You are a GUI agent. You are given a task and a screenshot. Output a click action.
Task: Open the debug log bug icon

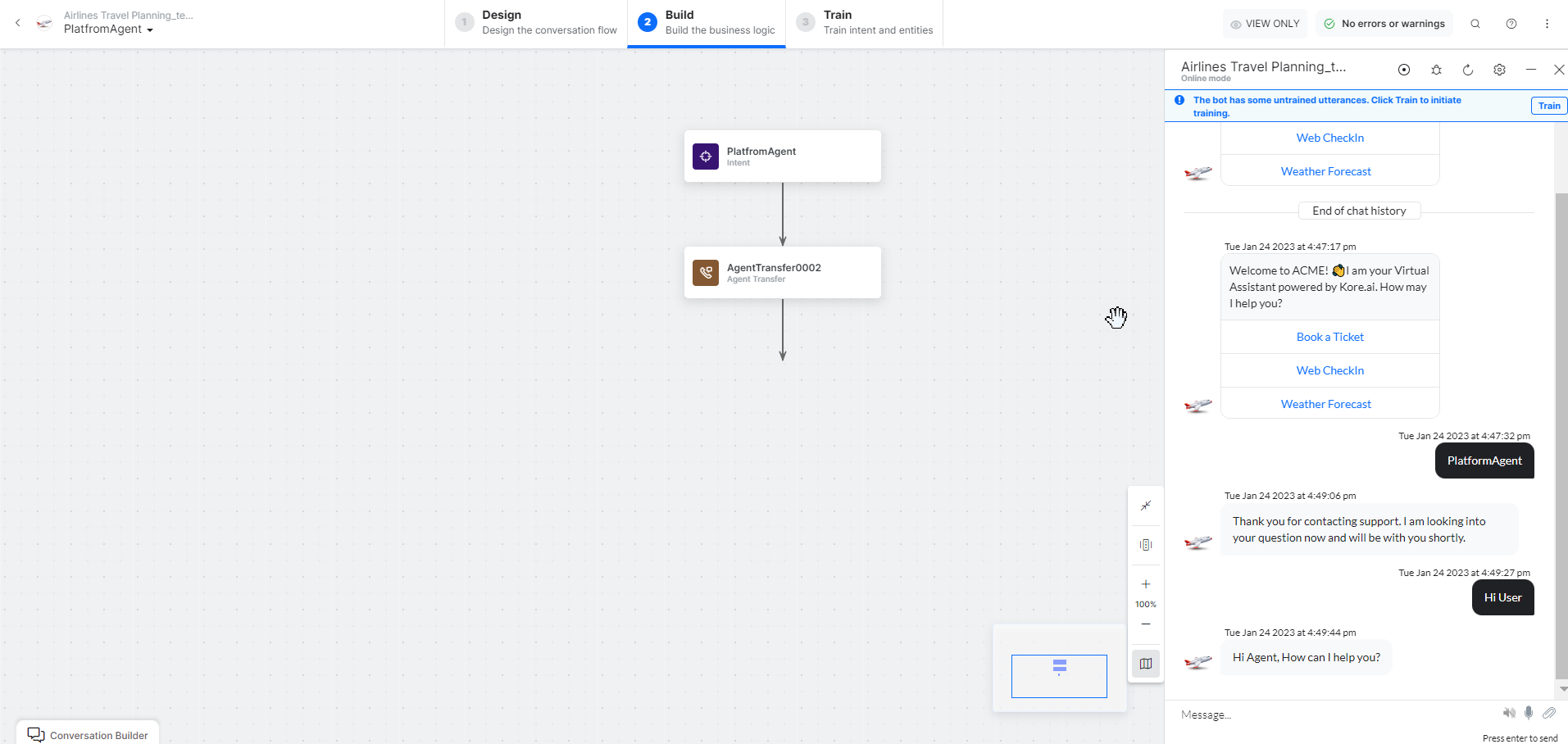[x=1436, y=70]
